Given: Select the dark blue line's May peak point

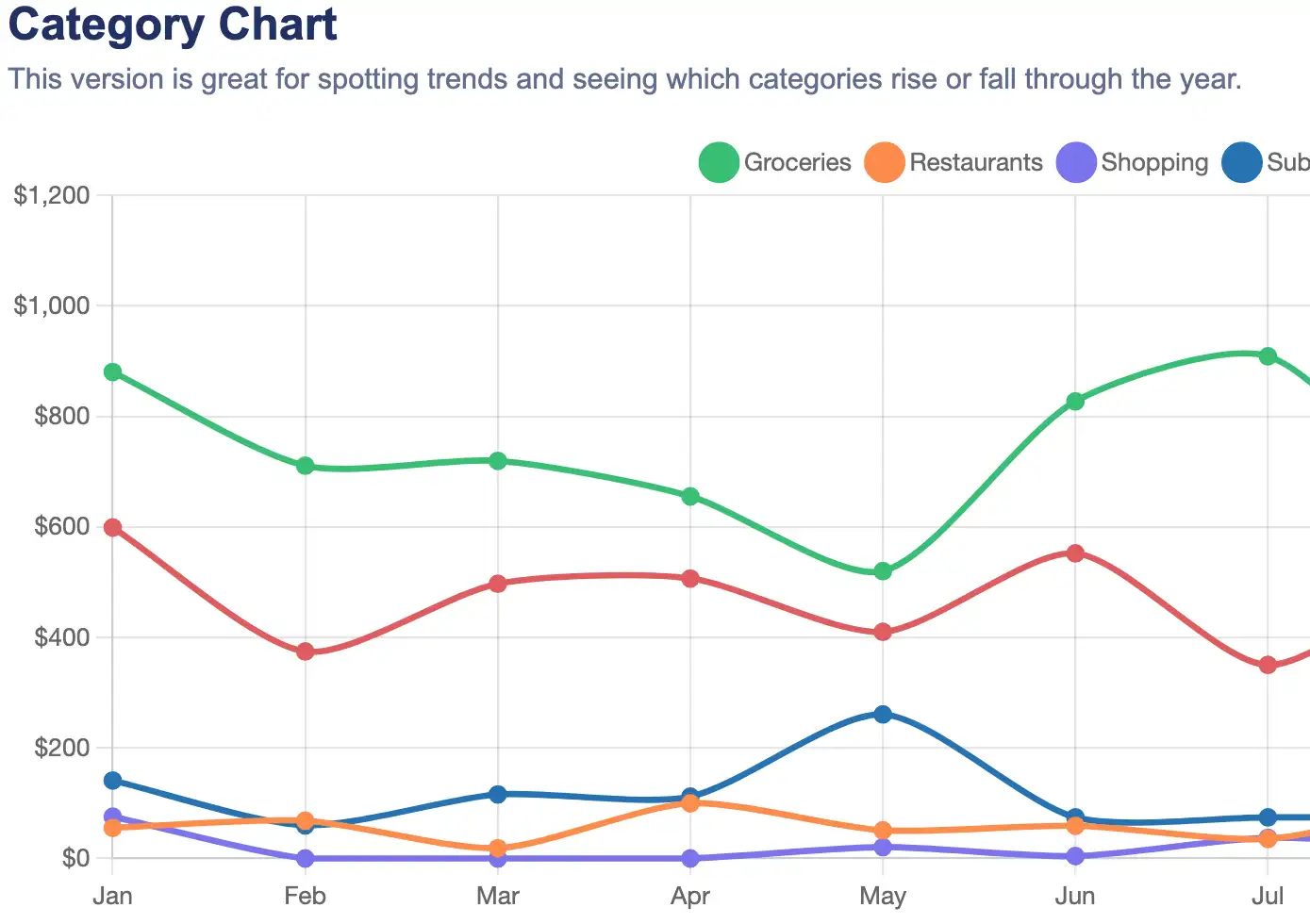Looking at the screenshot, I should click(883, 715).
